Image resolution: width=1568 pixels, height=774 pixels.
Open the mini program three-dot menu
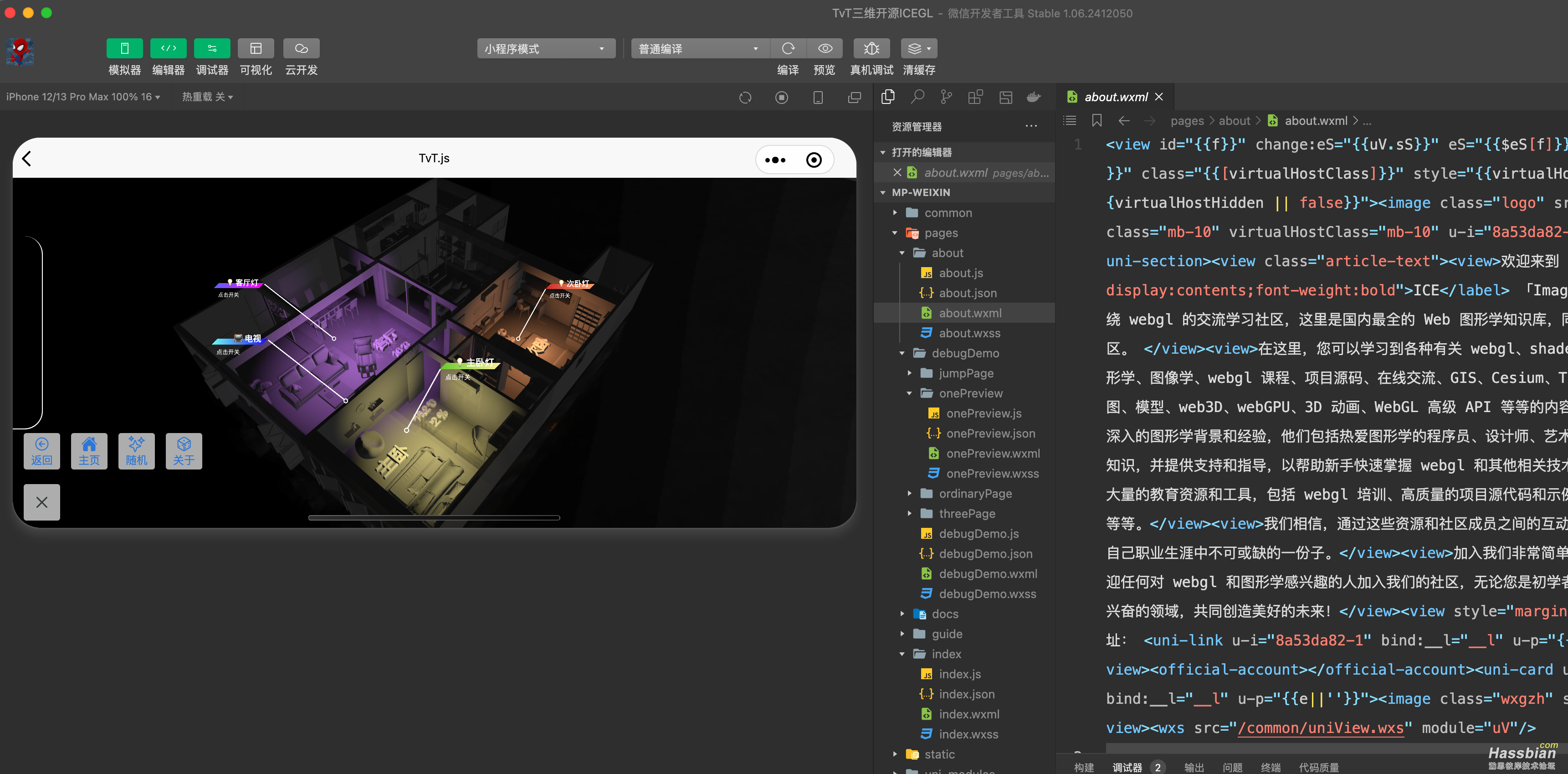point(775,160)
